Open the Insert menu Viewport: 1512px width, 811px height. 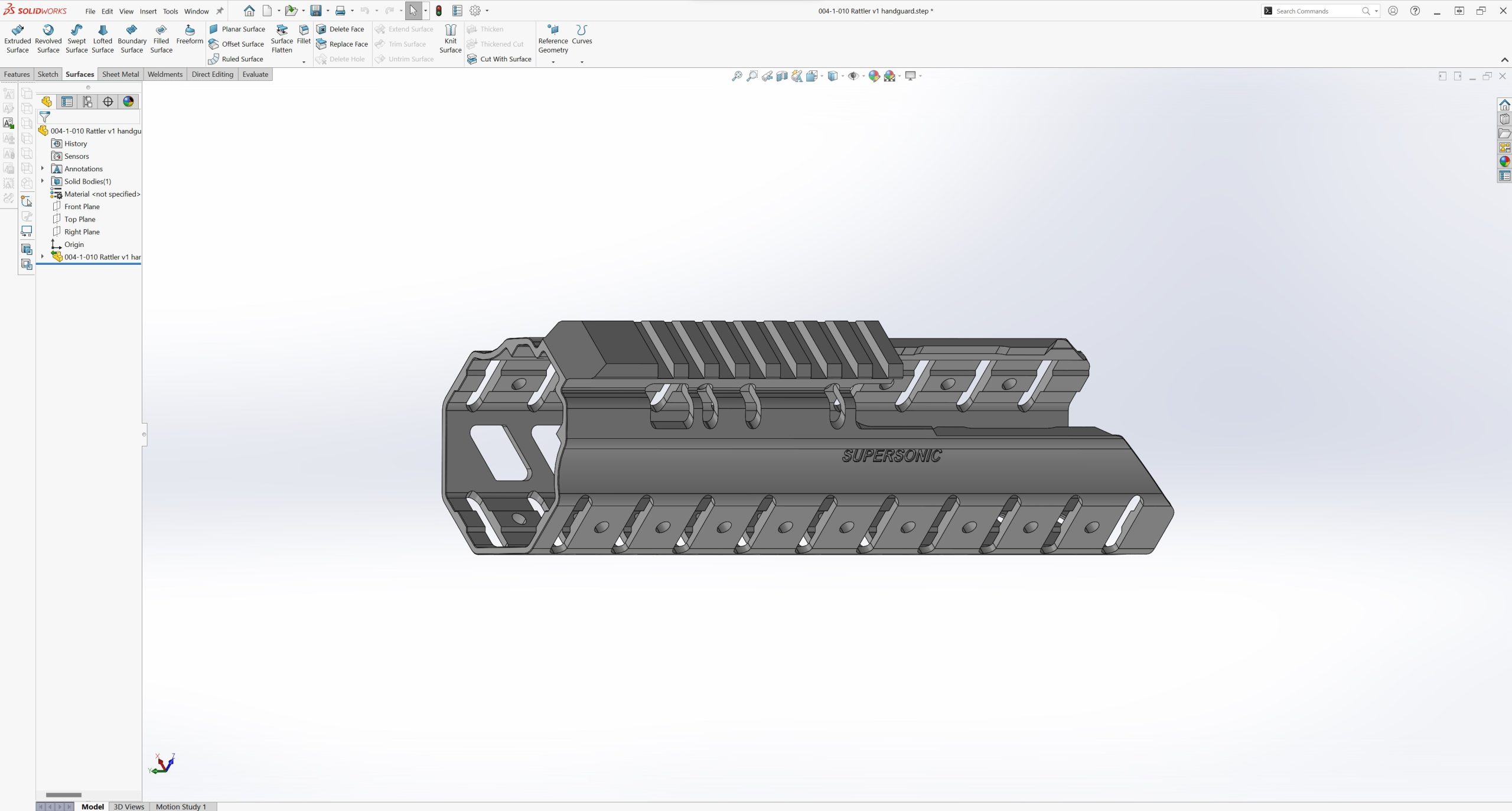tap(148, 11)
